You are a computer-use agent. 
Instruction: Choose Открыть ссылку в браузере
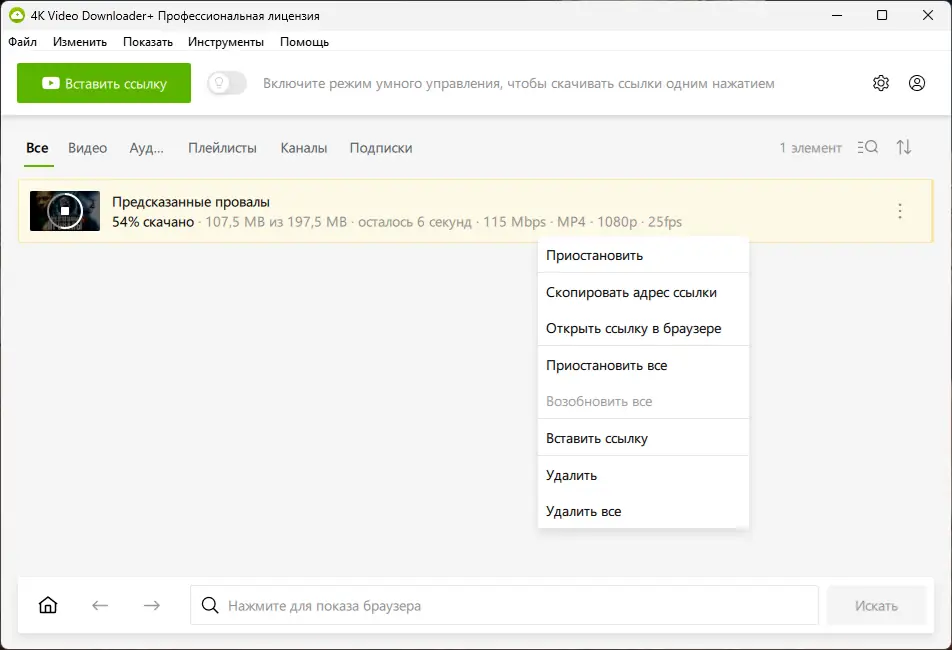(x=643, y=328)
